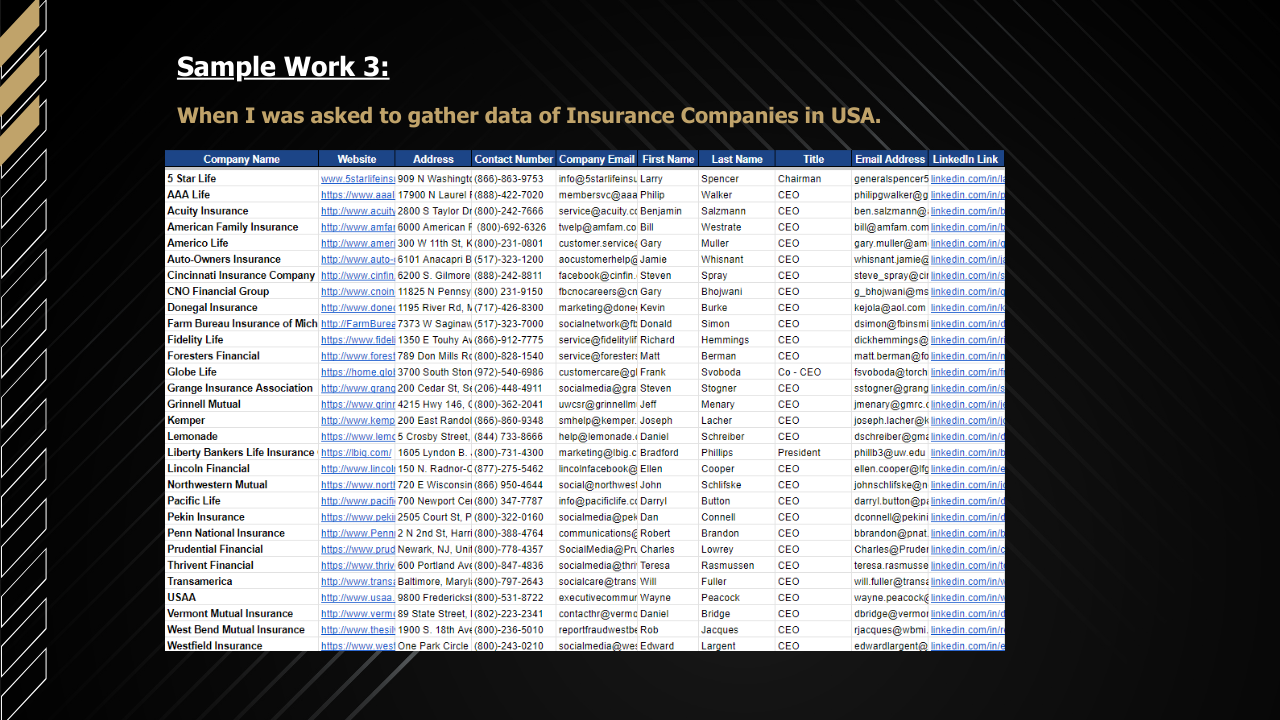
Task: Select the Contact Number column header
Action: (513, 159)
